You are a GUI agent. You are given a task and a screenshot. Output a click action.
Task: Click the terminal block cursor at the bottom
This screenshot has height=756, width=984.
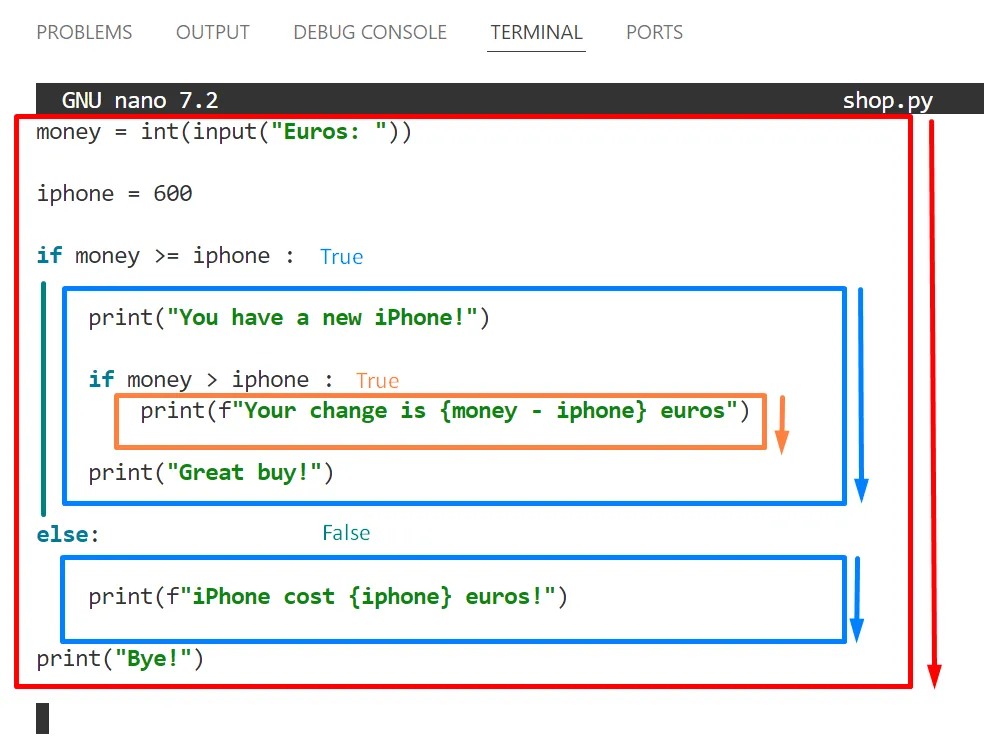(x=43, y=718)
